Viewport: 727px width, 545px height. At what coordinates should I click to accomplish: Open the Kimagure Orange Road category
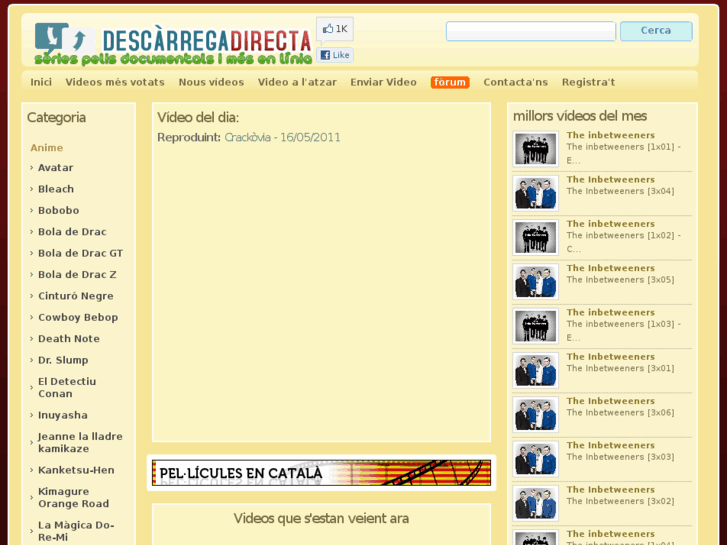[74, 497]
